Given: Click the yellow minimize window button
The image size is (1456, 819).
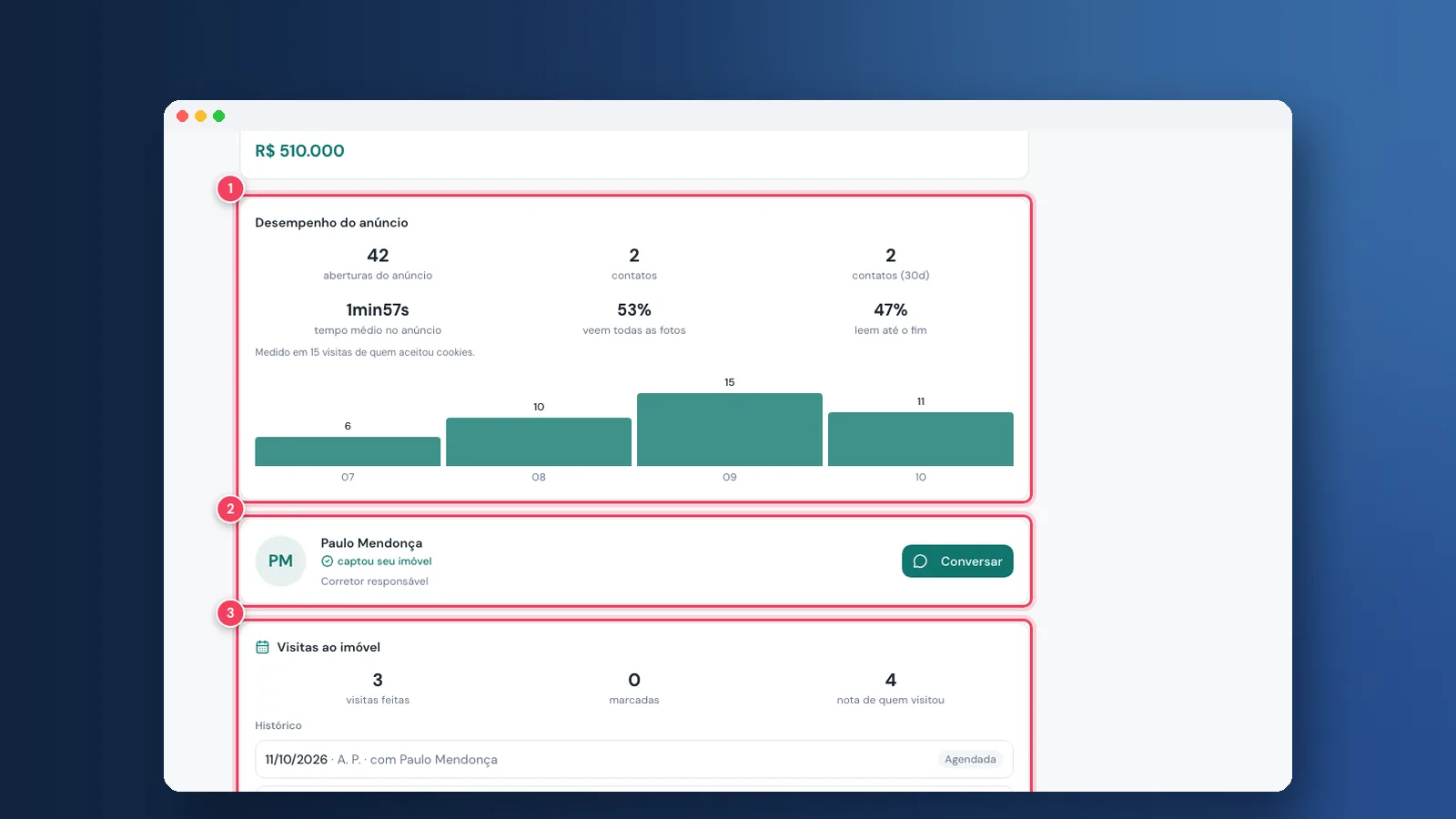Looking at the screenshot, I should pyautogui.click(x=201, y=116).
